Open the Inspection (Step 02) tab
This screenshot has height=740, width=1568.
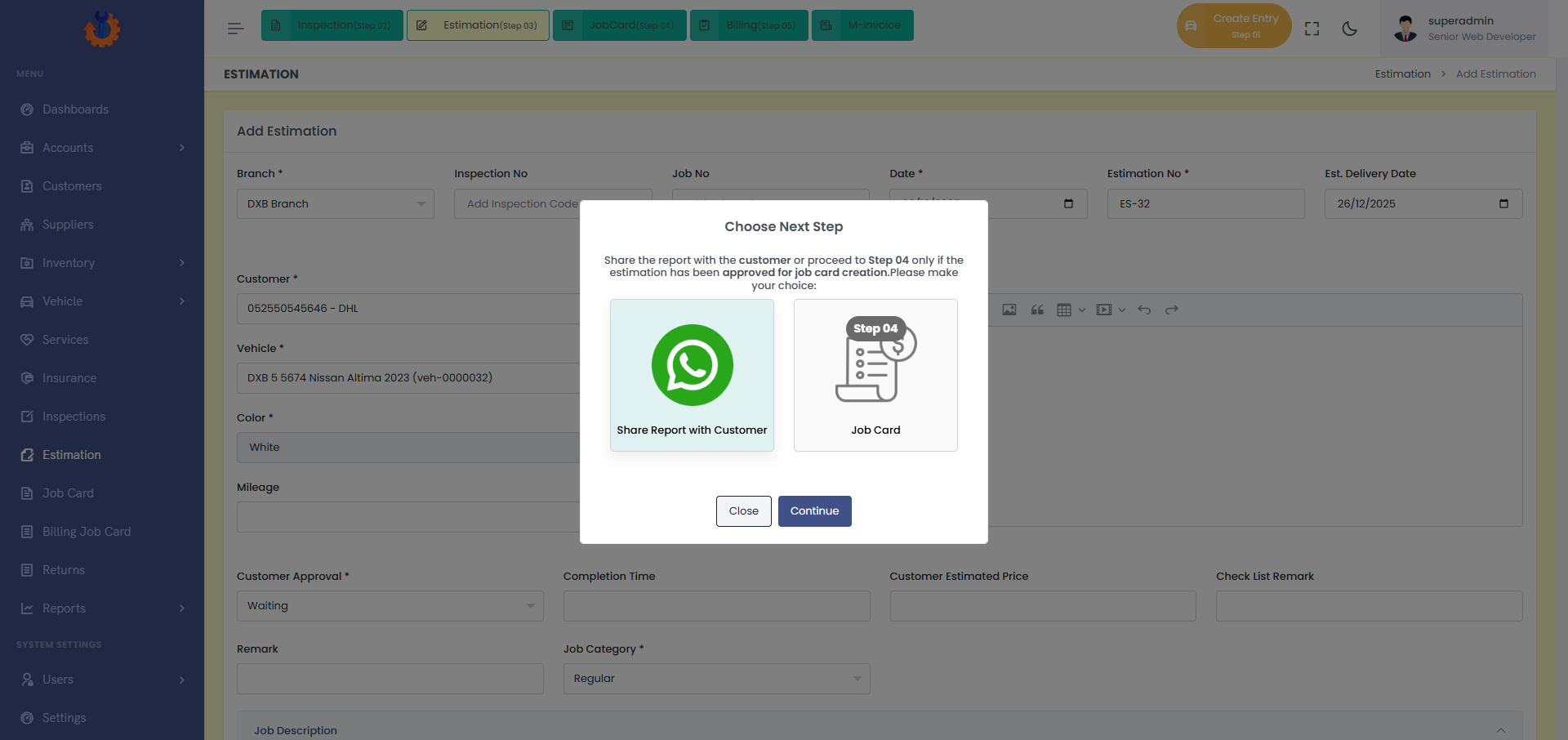[332, 25]
